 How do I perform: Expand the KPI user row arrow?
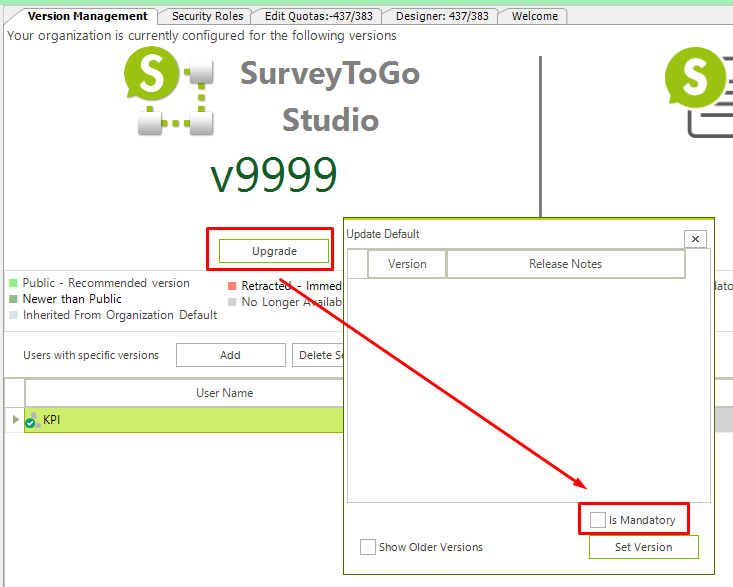click(15, 420)
